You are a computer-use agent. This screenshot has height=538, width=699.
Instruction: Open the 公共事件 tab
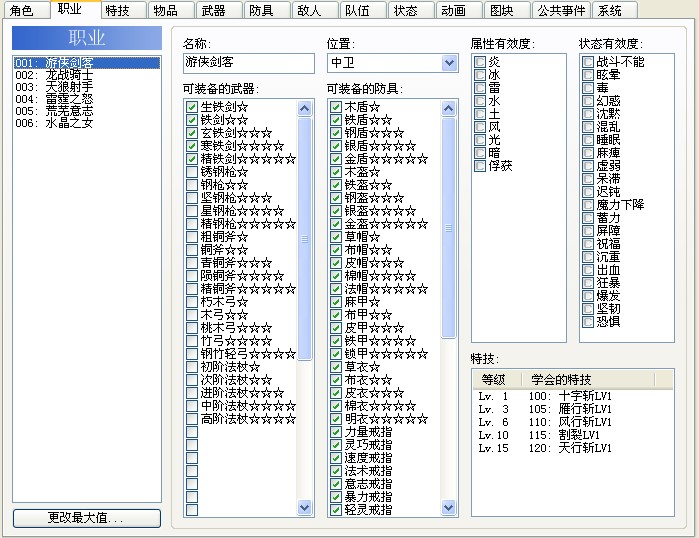(x=561, y=10)
